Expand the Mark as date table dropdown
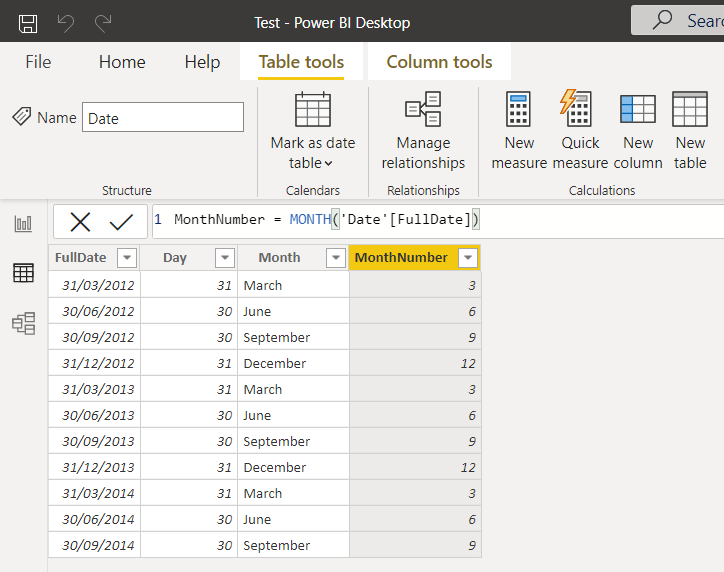Viewport: 724px width, 572px height. pyautogui.click(x=312, y=163)
